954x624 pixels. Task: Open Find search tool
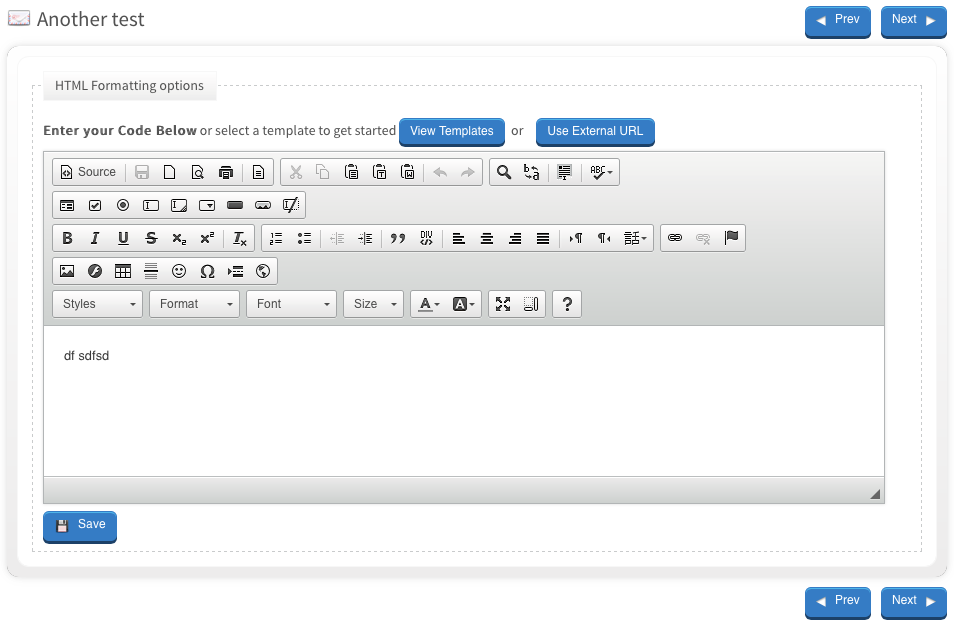point(504,172)
